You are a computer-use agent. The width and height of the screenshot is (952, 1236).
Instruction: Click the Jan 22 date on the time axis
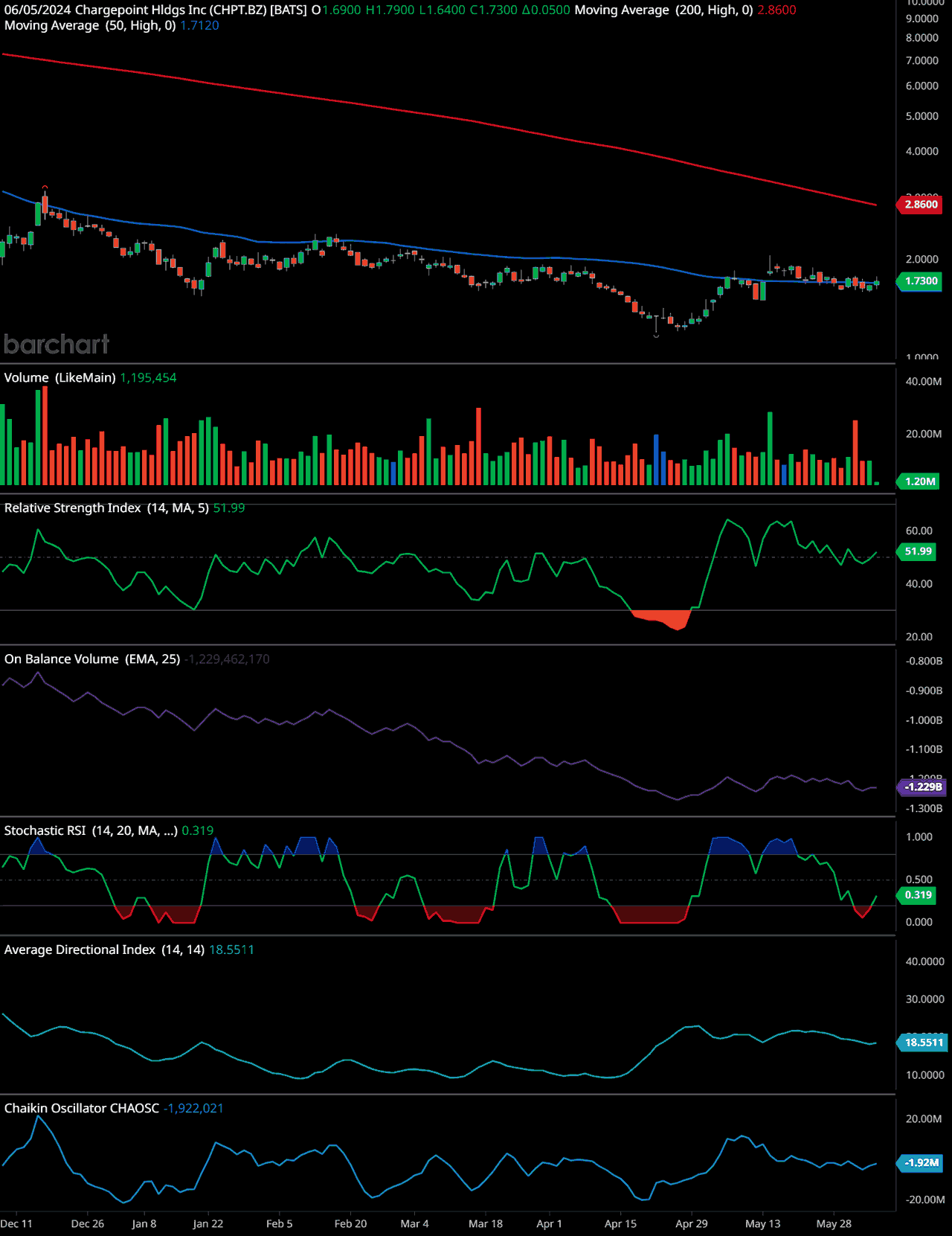[x=208, y=1224]
